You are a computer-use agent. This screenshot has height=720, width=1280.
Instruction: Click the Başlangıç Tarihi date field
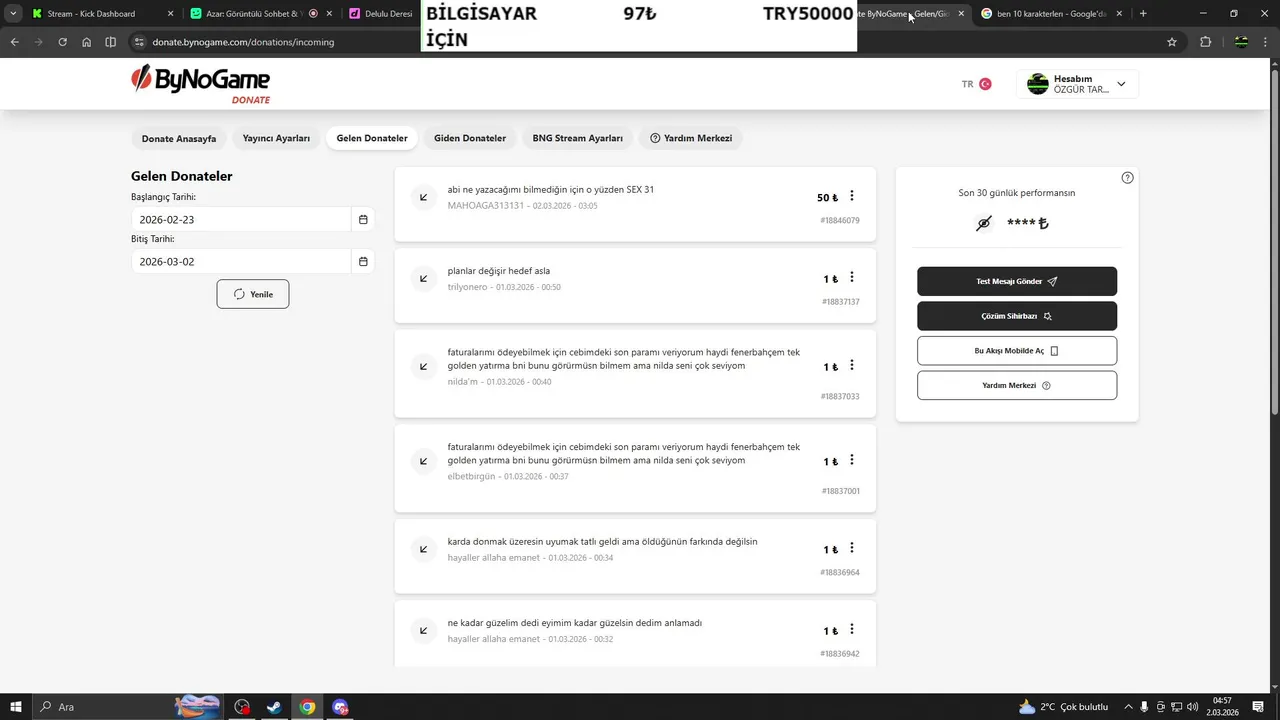241,220
